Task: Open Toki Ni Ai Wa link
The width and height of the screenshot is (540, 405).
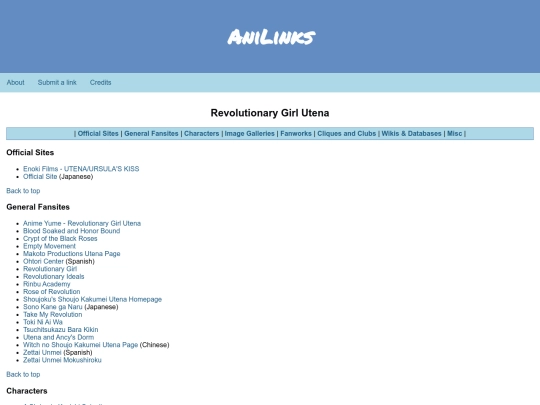Action: [43, 322]
